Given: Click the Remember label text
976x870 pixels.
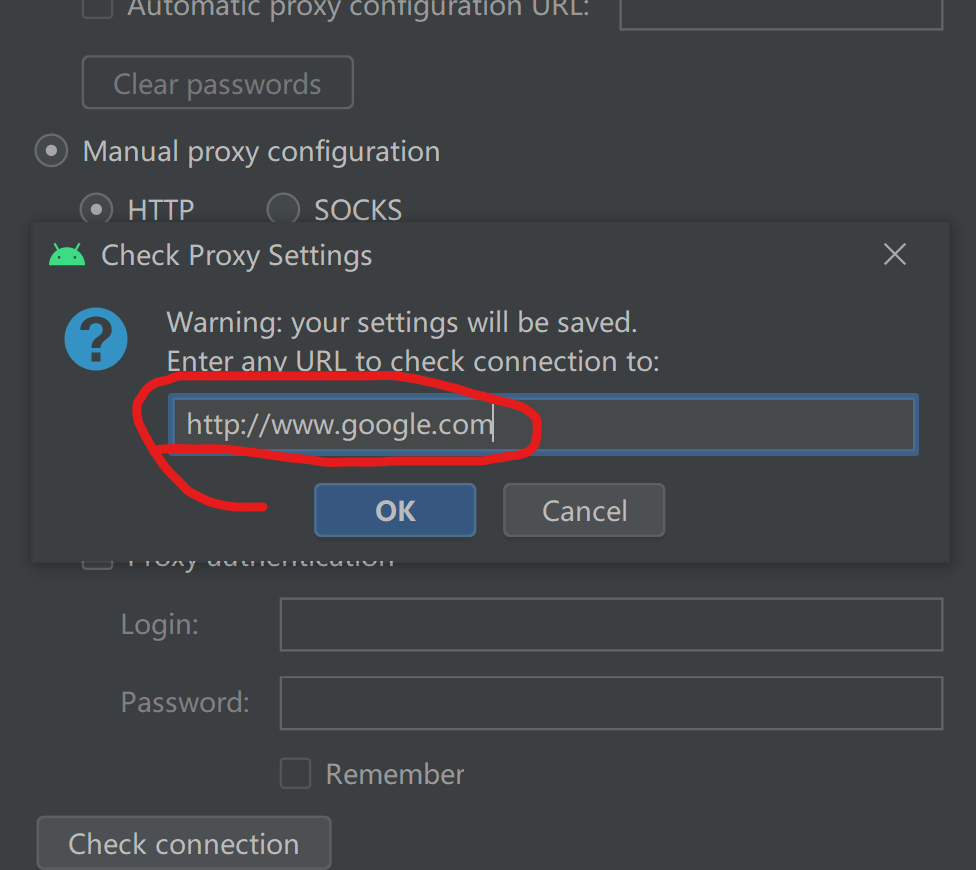Looking at the screenshot, I should (x=395, y=774).
